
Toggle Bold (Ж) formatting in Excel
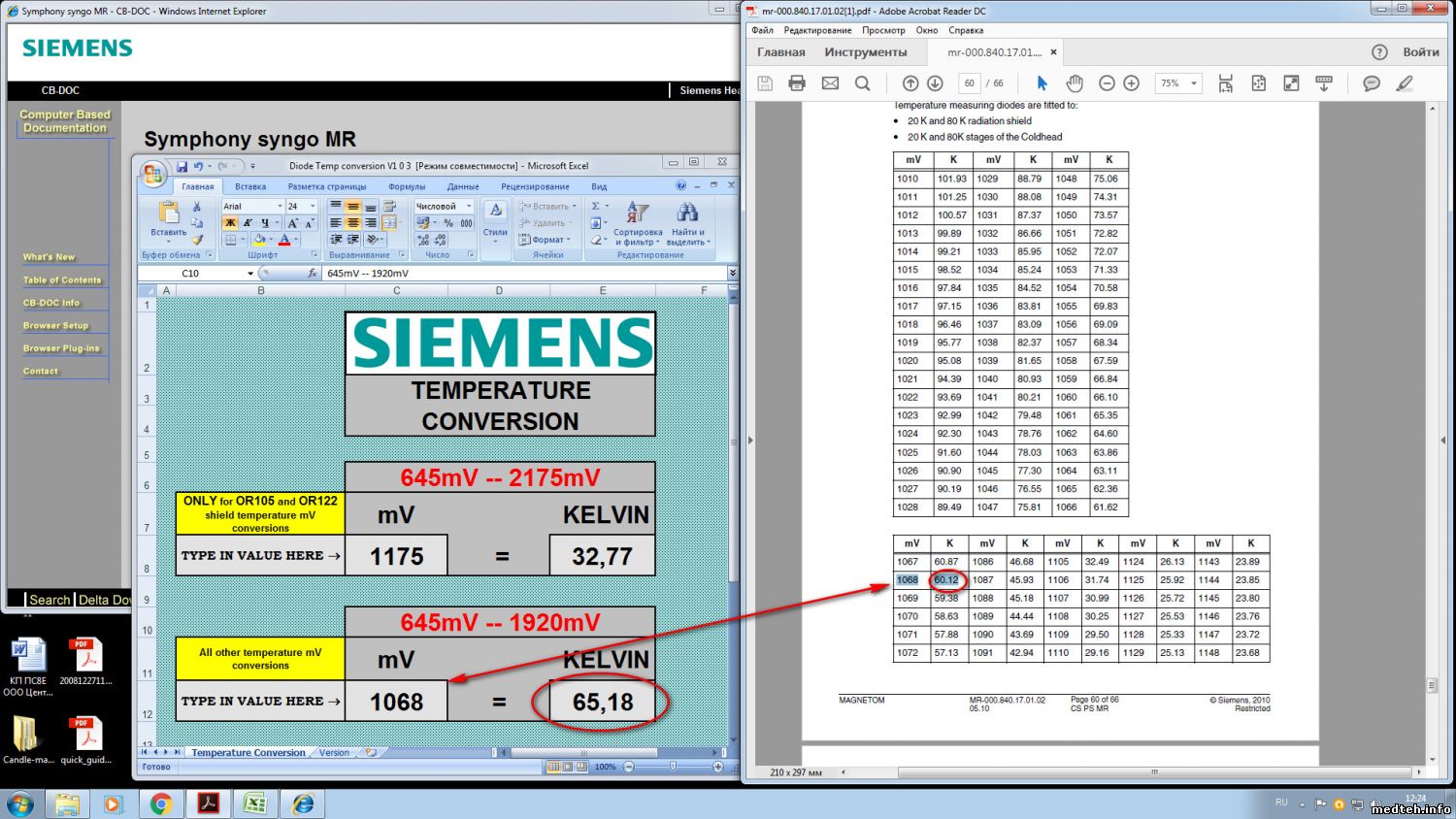click(x=231, y=223)
